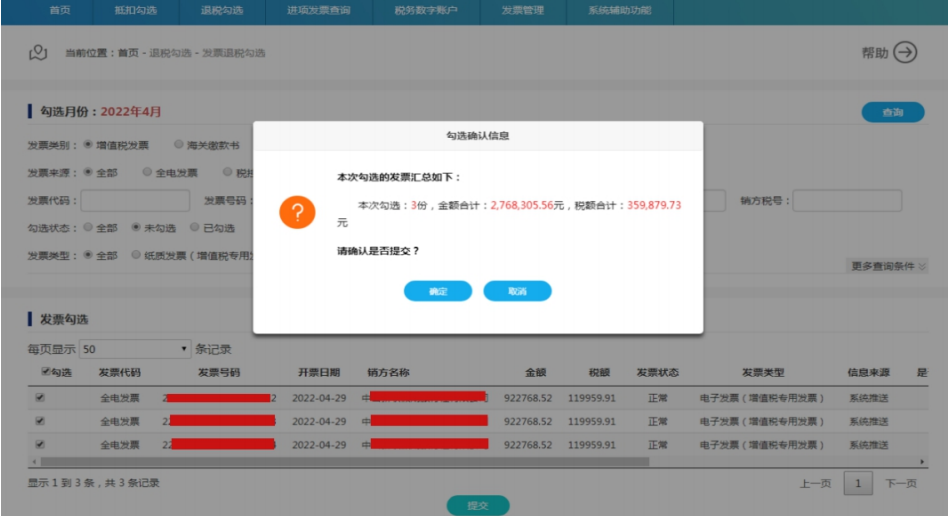951x516 pixels.
Task: Click the scrollbar right arrow
Action: pos(922,462)
